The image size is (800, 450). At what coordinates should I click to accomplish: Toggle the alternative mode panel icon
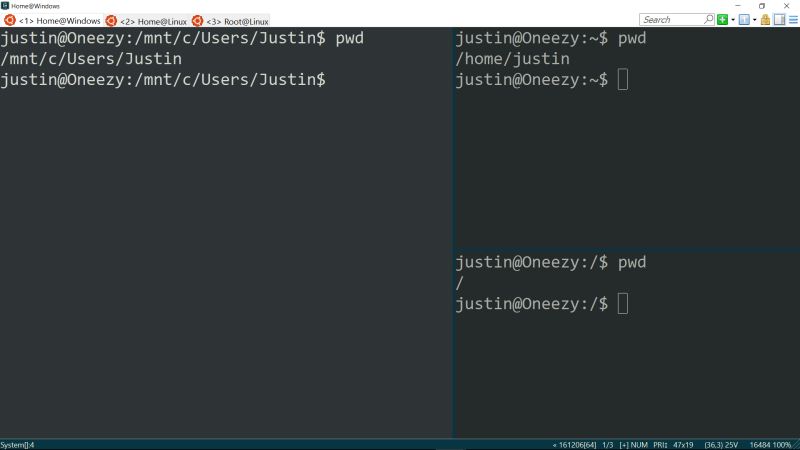point(779,20)
